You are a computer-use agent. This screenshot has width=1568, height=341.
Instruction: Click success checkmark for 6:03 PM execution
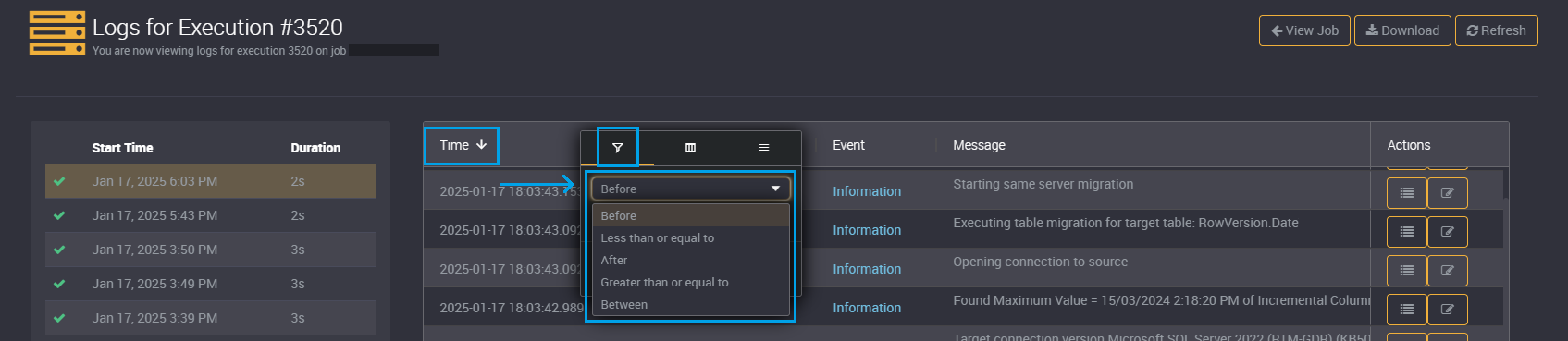point(59,181)
